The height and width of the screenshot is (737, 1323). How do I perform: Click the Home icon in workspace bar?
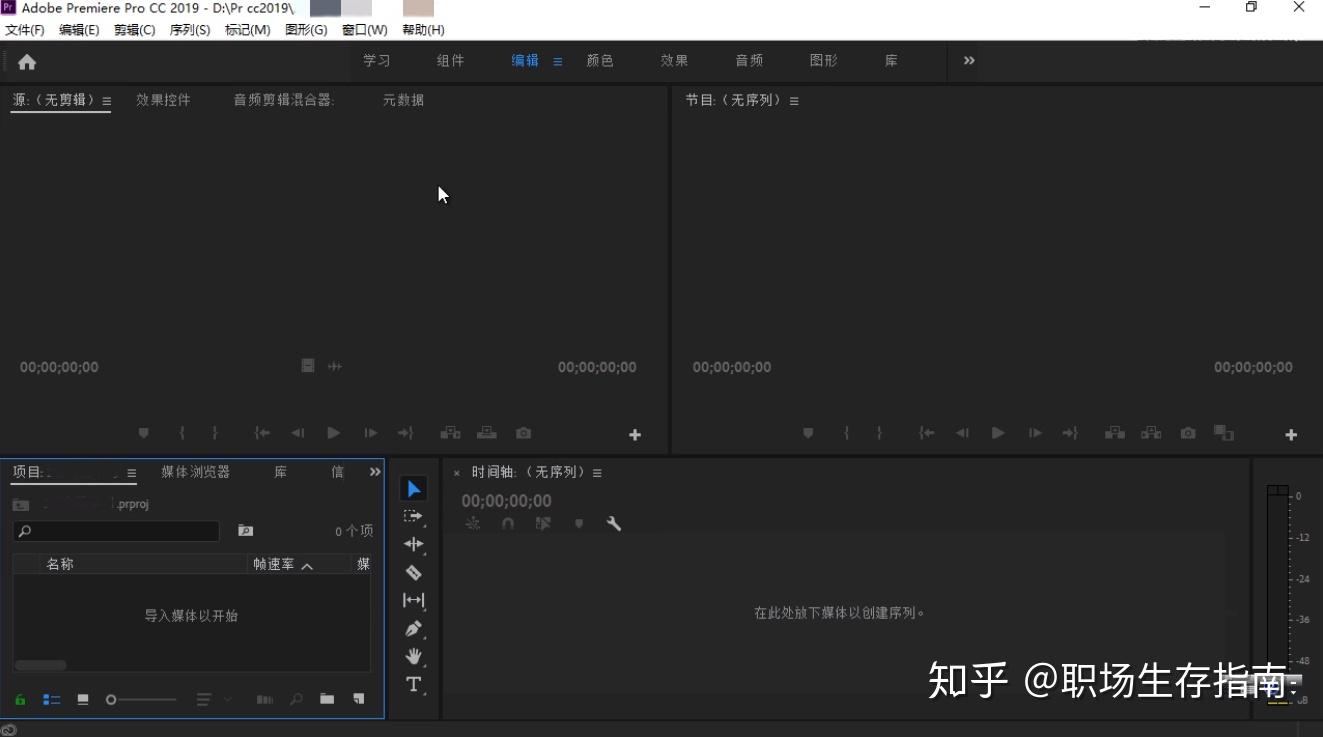click(27, 62)
